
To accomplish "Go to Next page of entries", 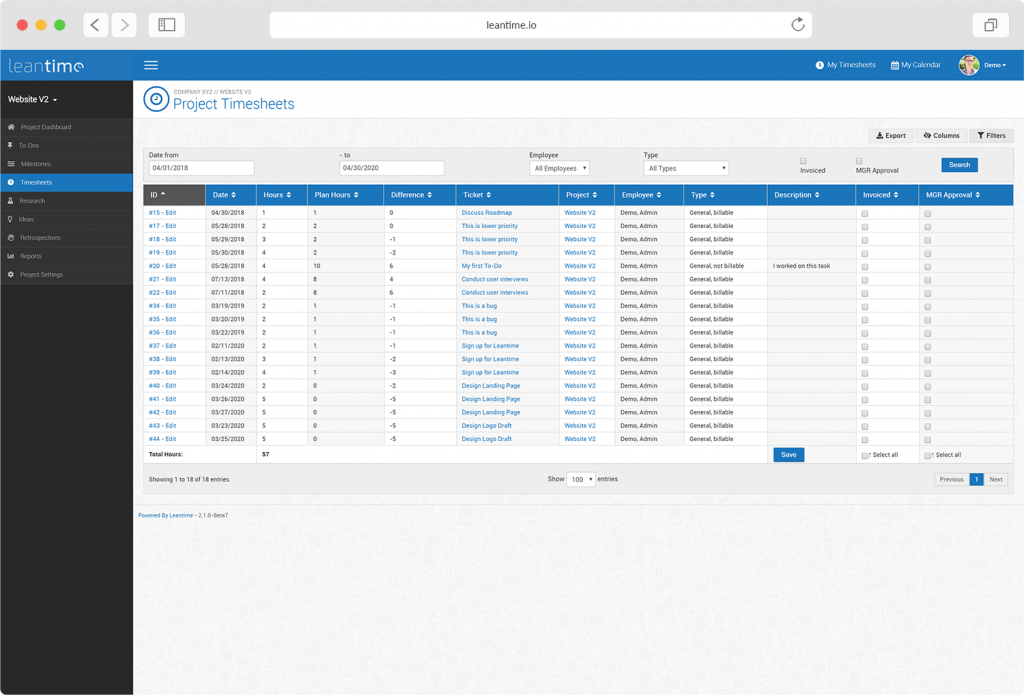I will coord(995,479).
